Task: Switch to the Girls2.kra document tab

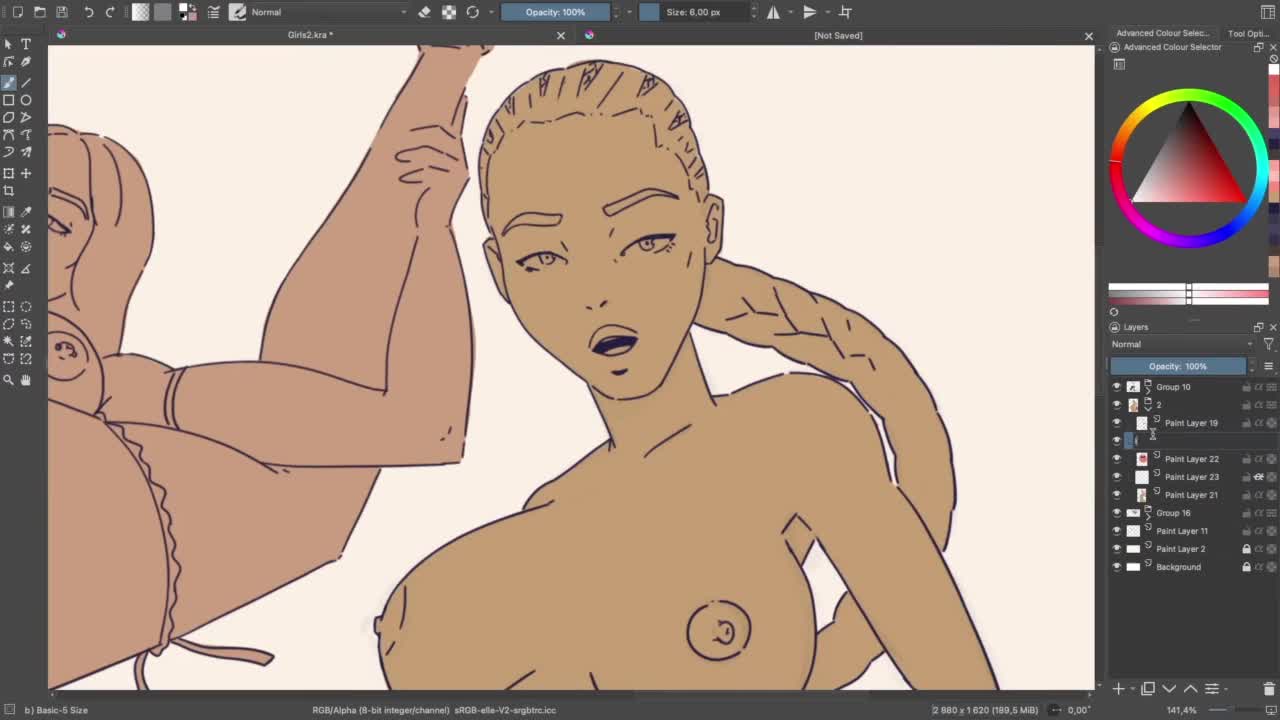Action: [310, 35]
